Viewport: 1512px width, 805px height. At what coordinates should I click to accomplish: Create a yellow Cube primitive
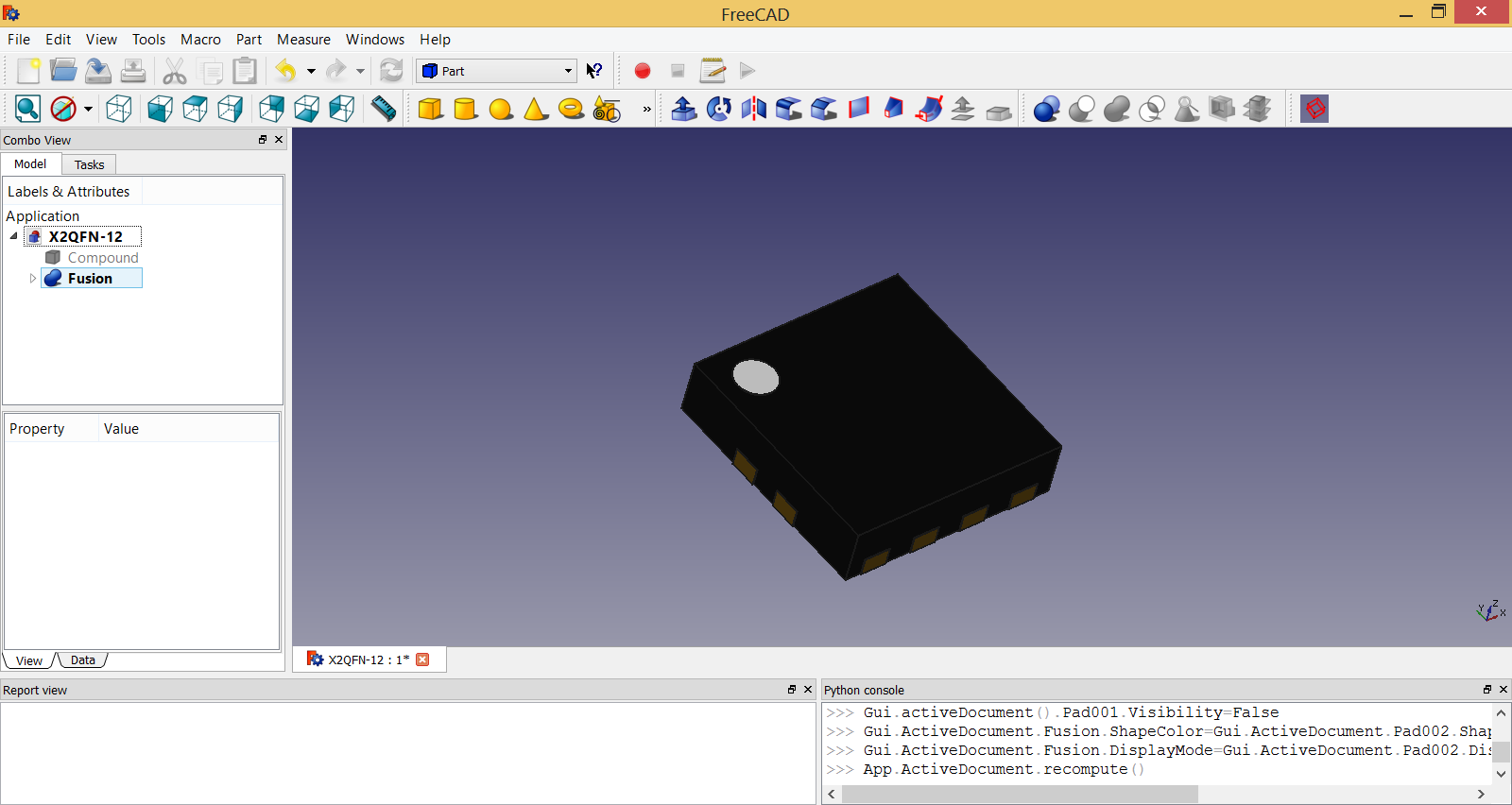point(431,109)
